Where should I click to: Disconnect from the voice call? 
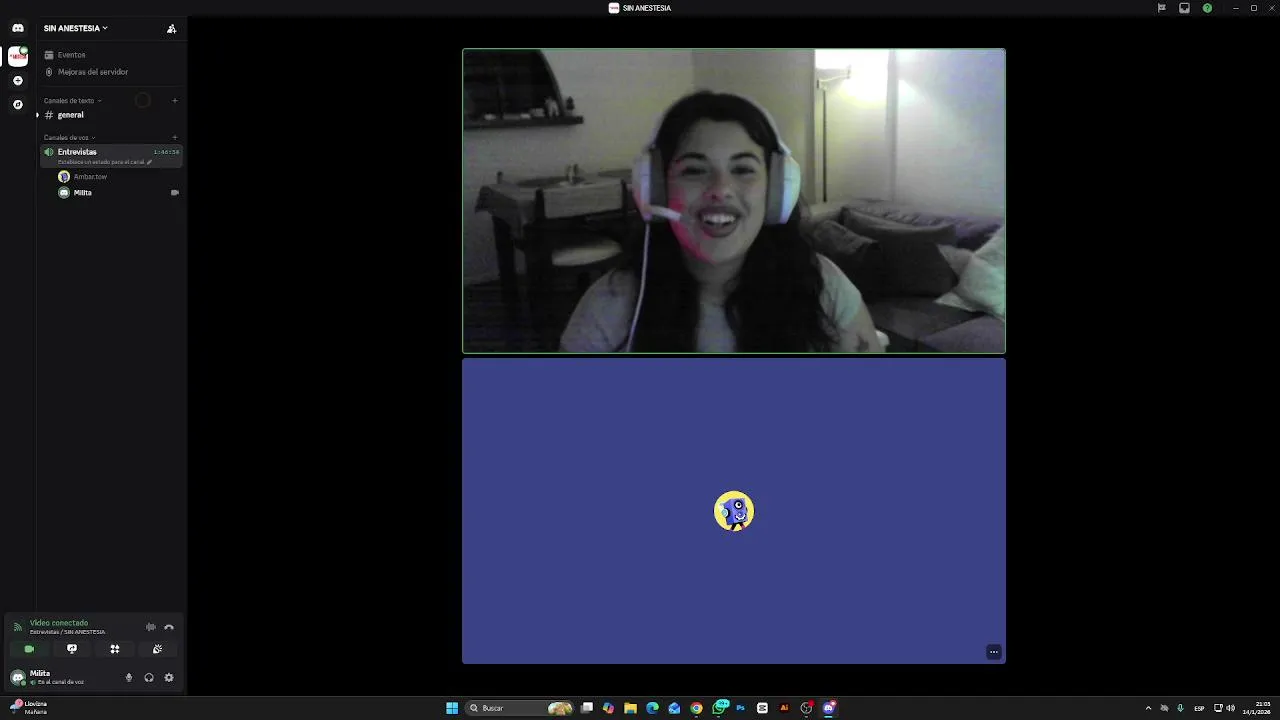point(169,627)
